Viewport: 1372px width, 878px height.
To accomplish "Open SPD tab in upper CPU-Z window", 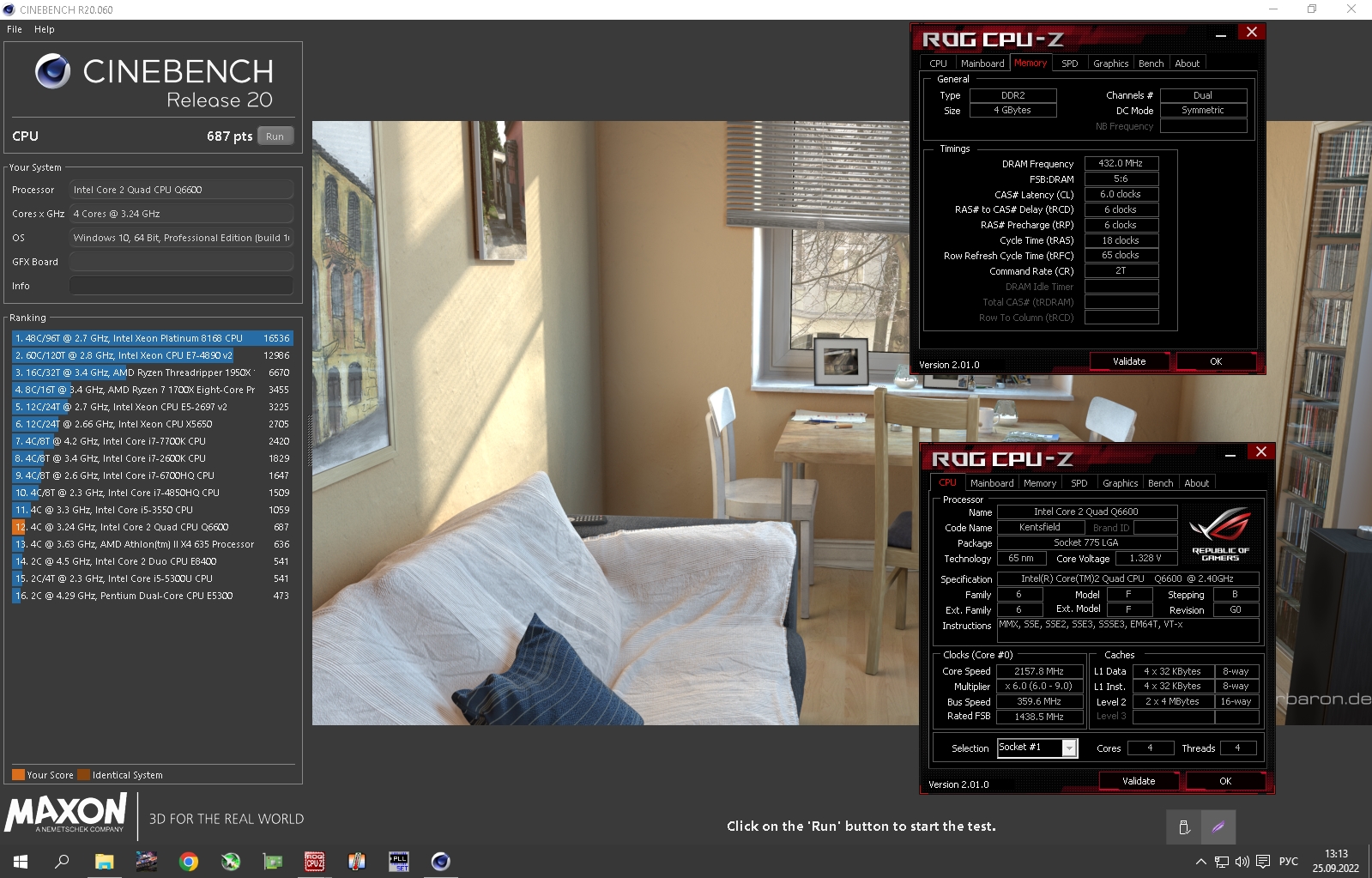I will tap(1069, 64).
